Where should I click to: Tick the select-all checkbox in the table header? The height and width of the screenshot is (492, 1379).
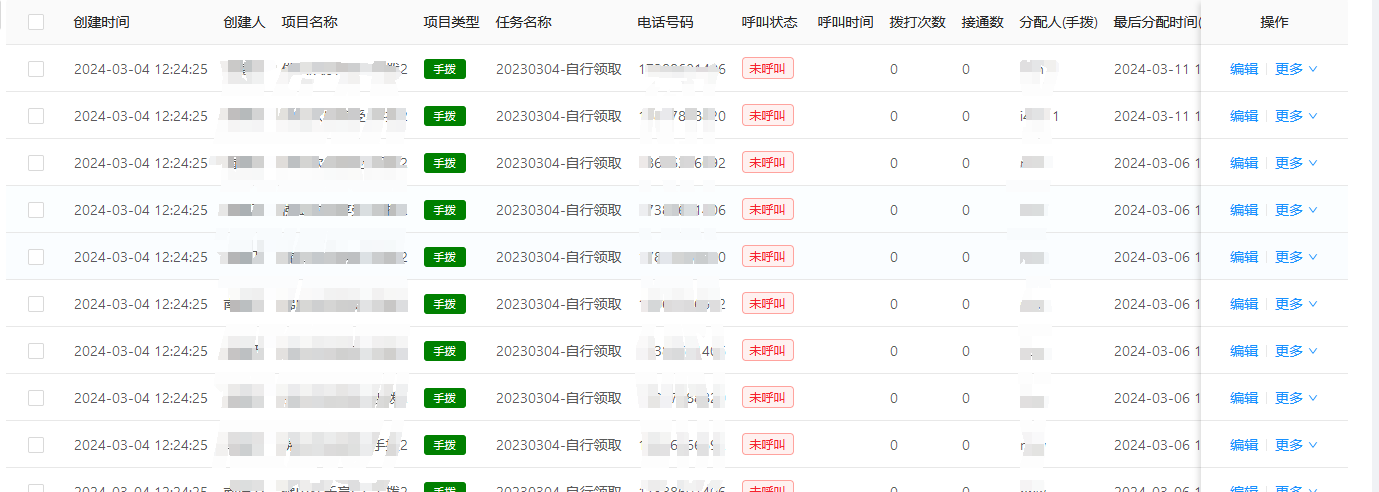pos(36,22)
